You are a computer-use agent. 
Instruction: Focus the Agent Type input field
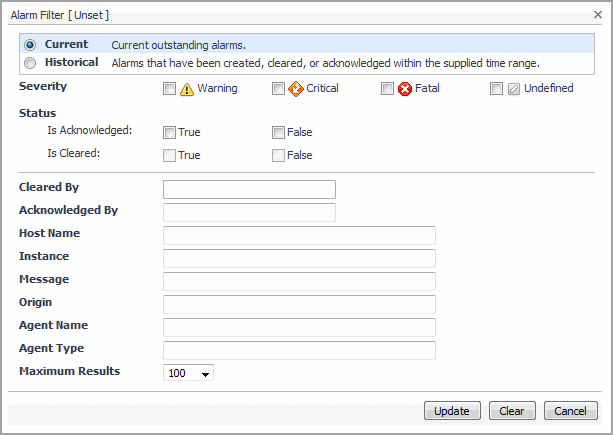point(299,350)
